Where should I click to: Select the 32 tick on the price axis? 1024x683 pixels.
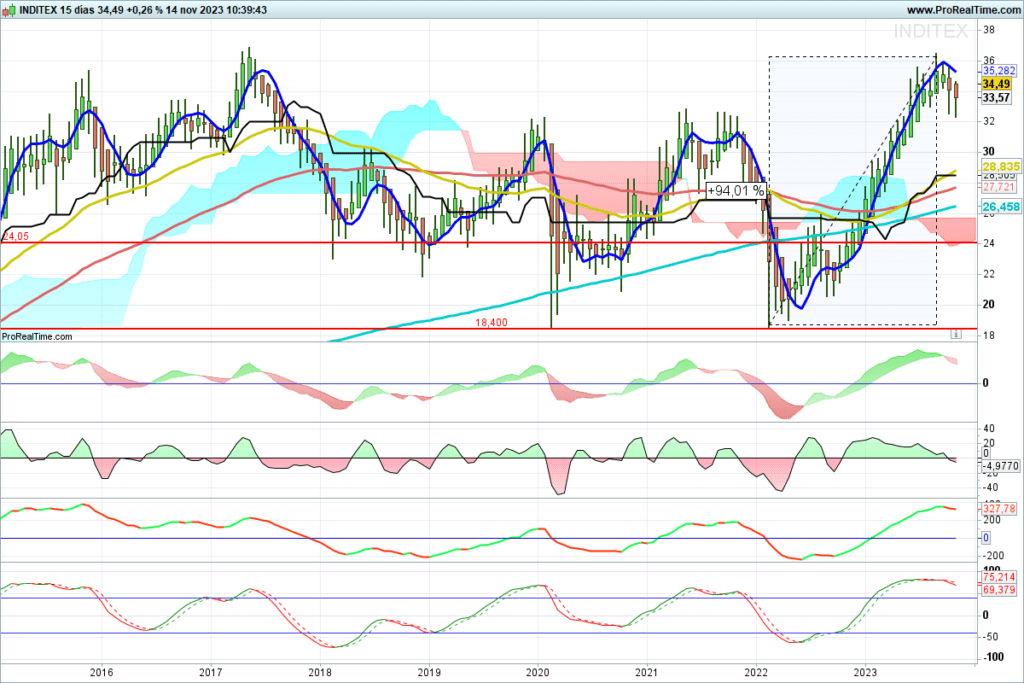coord(989,121)
